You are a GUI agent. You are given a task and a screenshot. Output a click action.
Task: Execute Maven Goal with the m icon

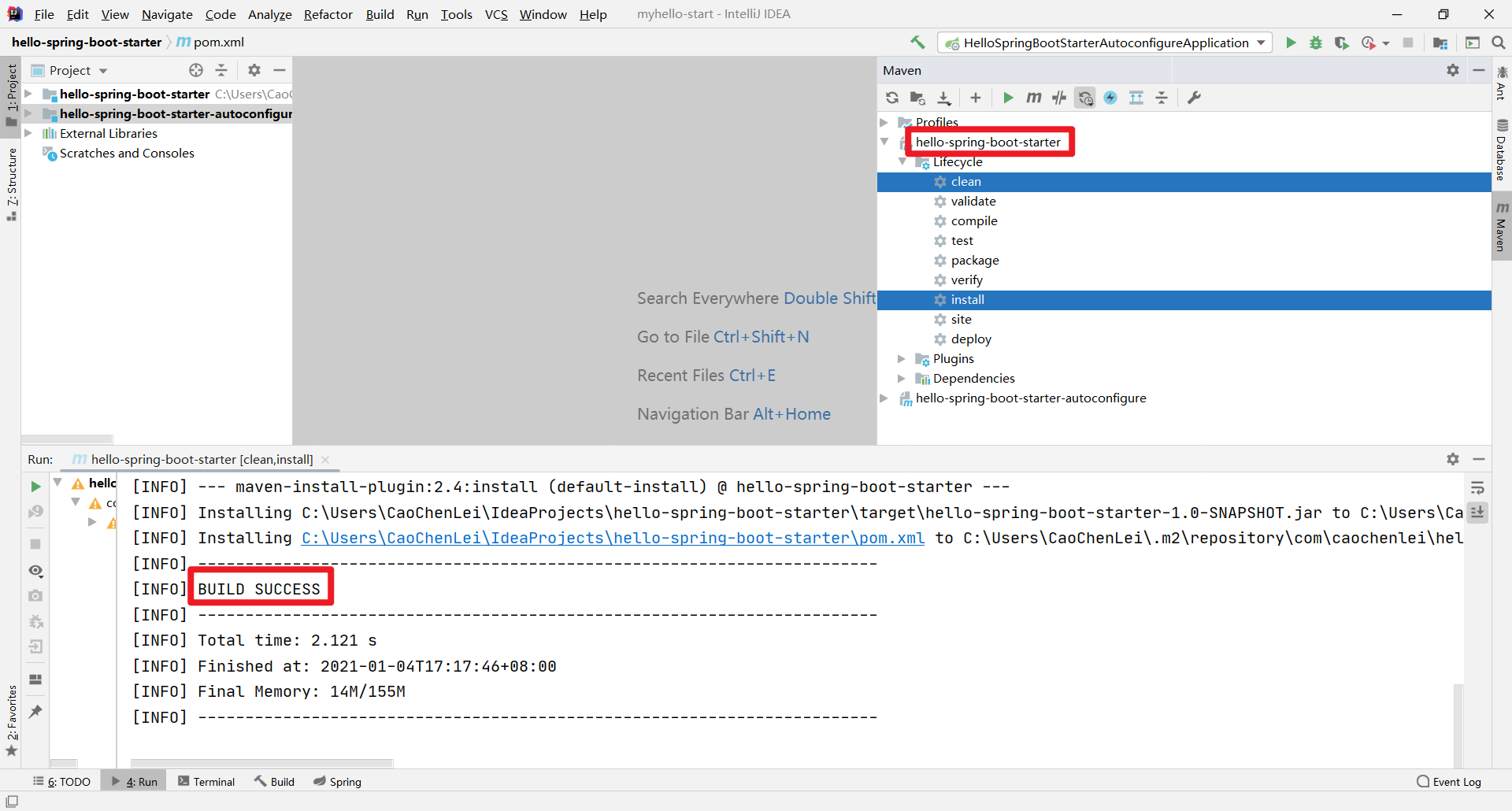pyautogui.click(x=1033, y=98)
